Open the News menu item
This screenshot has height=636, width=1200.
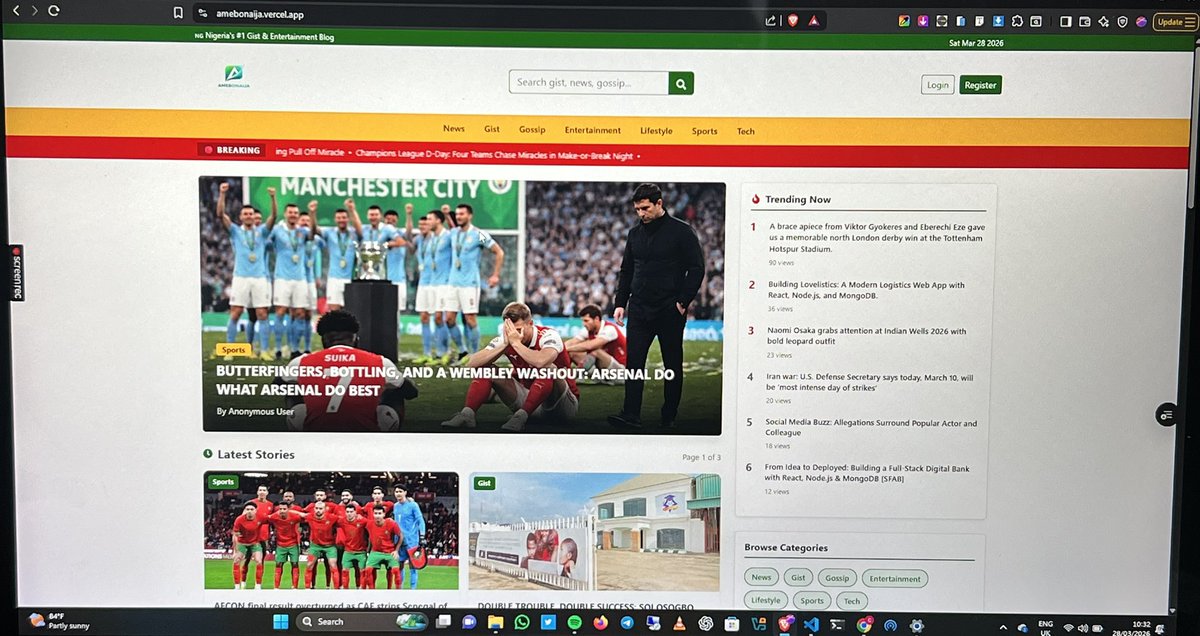(x=454, y=129)
